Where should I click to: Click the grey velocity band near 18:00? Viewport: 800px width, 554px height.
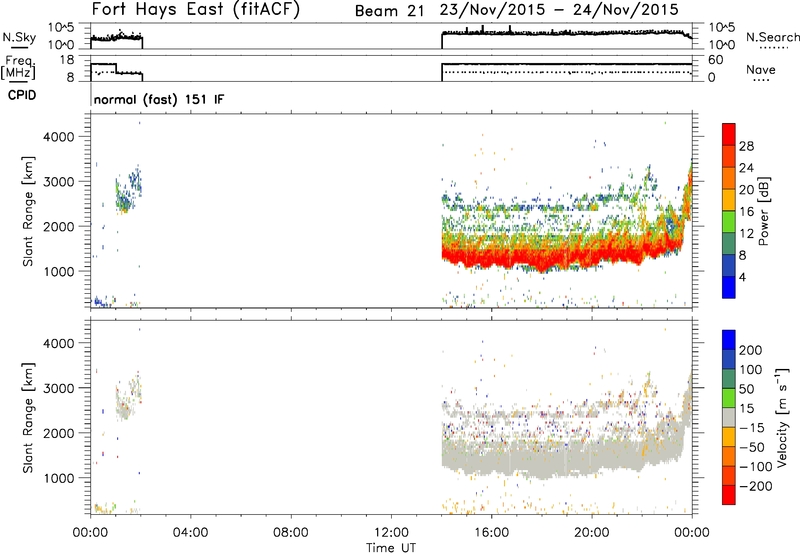[542, 459]
